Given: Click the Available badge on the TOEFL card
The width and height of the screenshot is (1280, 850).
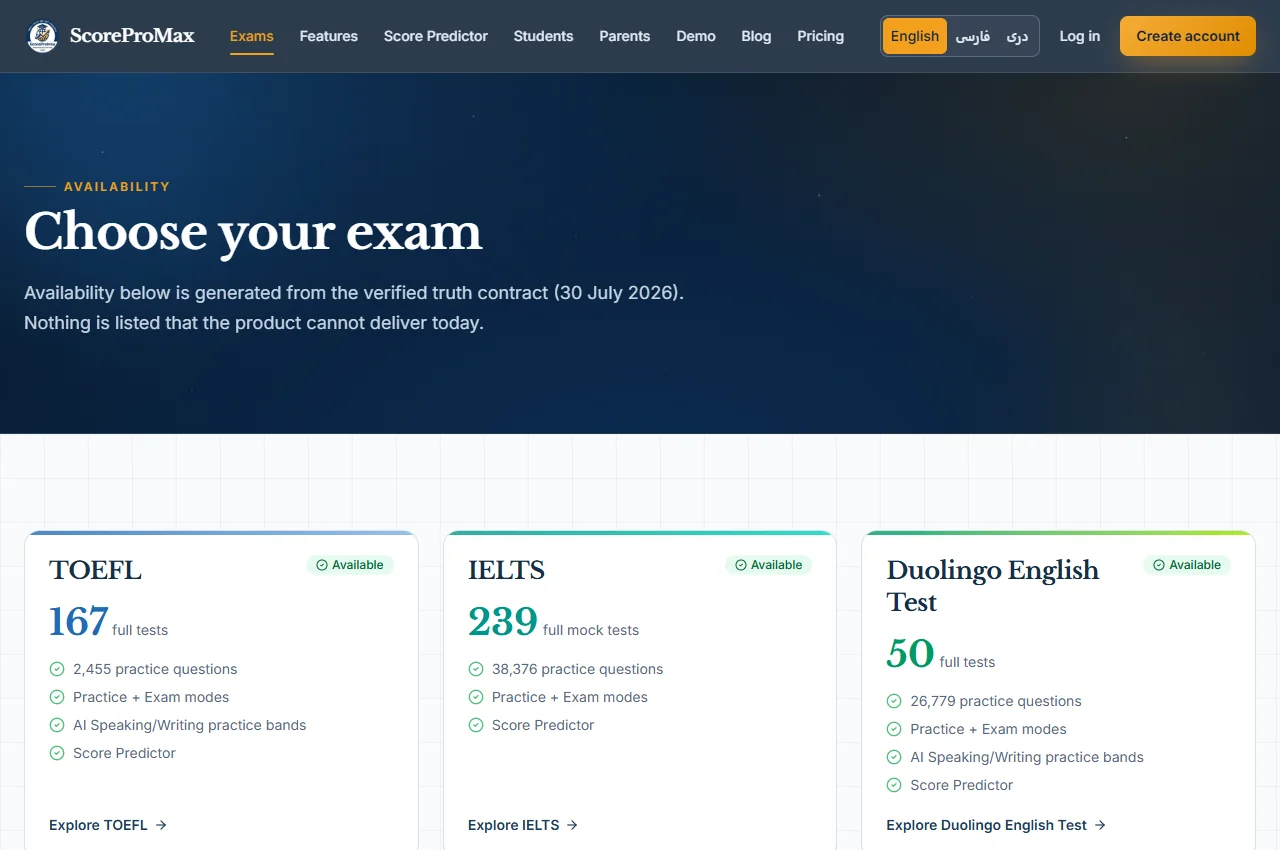Looking at the screenshot, I should coord(350,565).
